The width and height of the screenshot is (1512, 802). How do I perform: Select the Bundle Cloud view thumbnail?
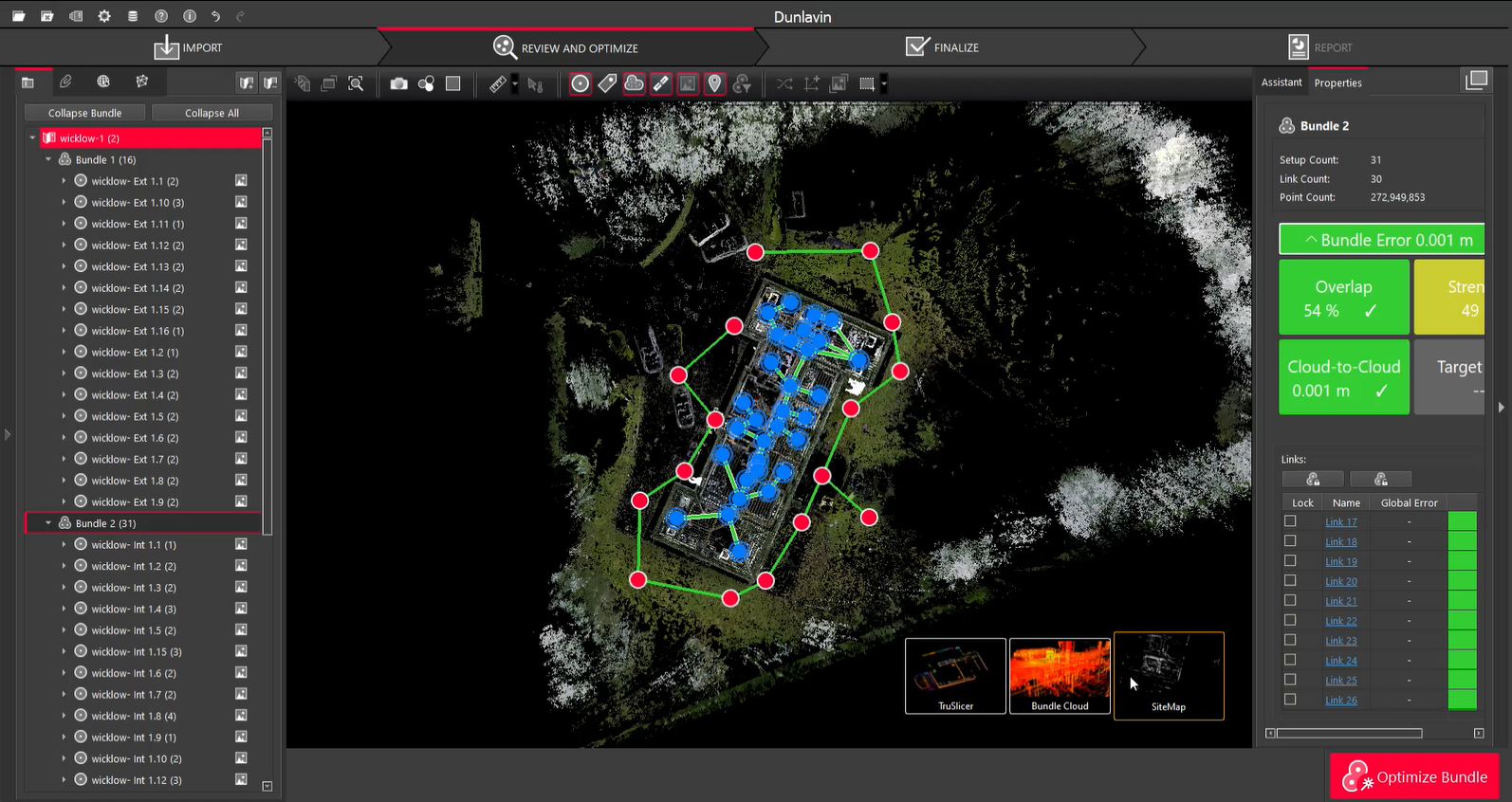pos(1060,675)
